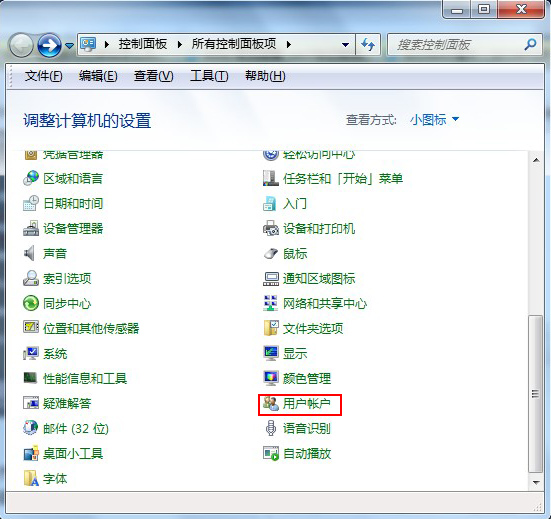Open the 用户帐户 link
The image size is (551, 519).
click(307, 403)
